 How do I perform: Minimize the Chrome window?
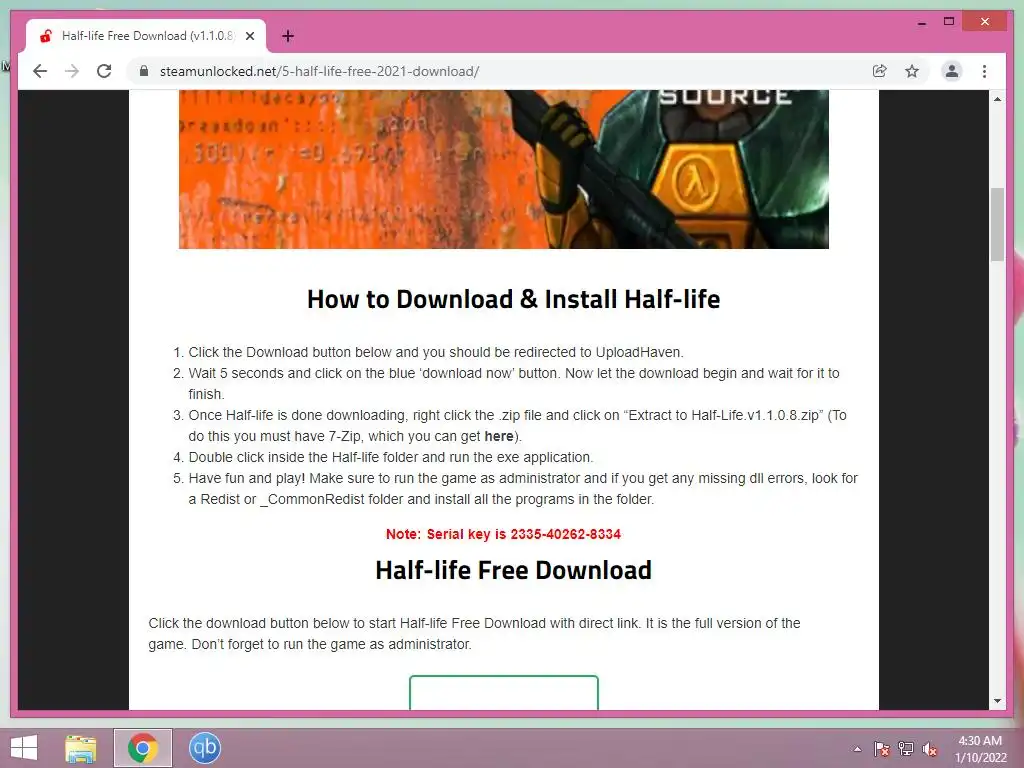[x=921, y=22]
